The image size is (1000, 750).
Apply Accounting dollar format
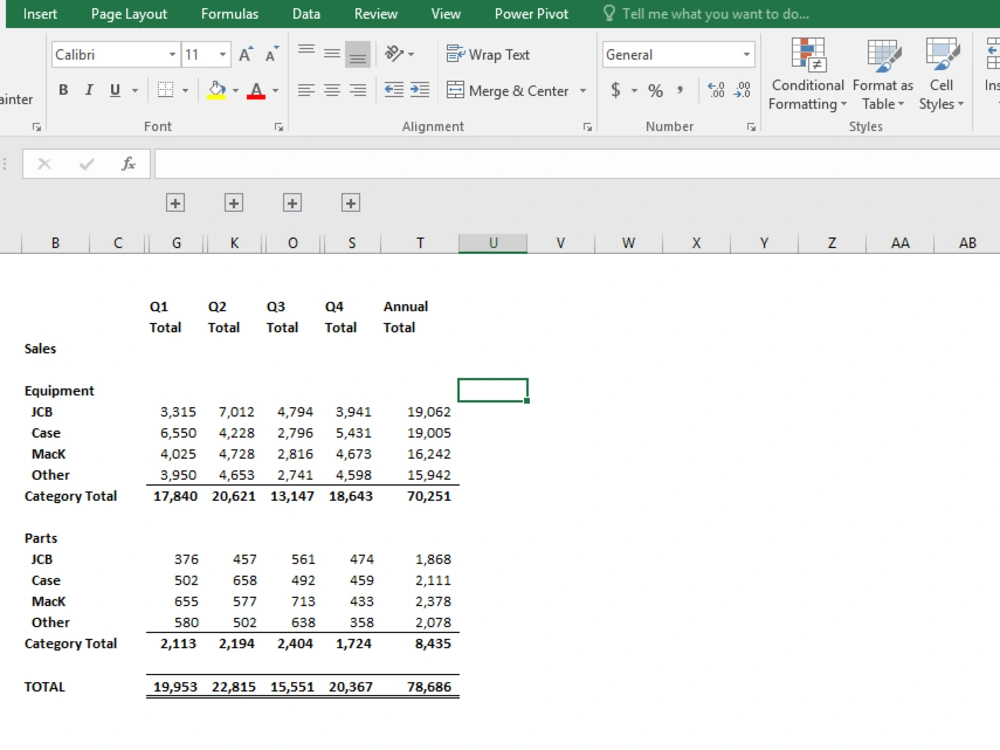615,91
